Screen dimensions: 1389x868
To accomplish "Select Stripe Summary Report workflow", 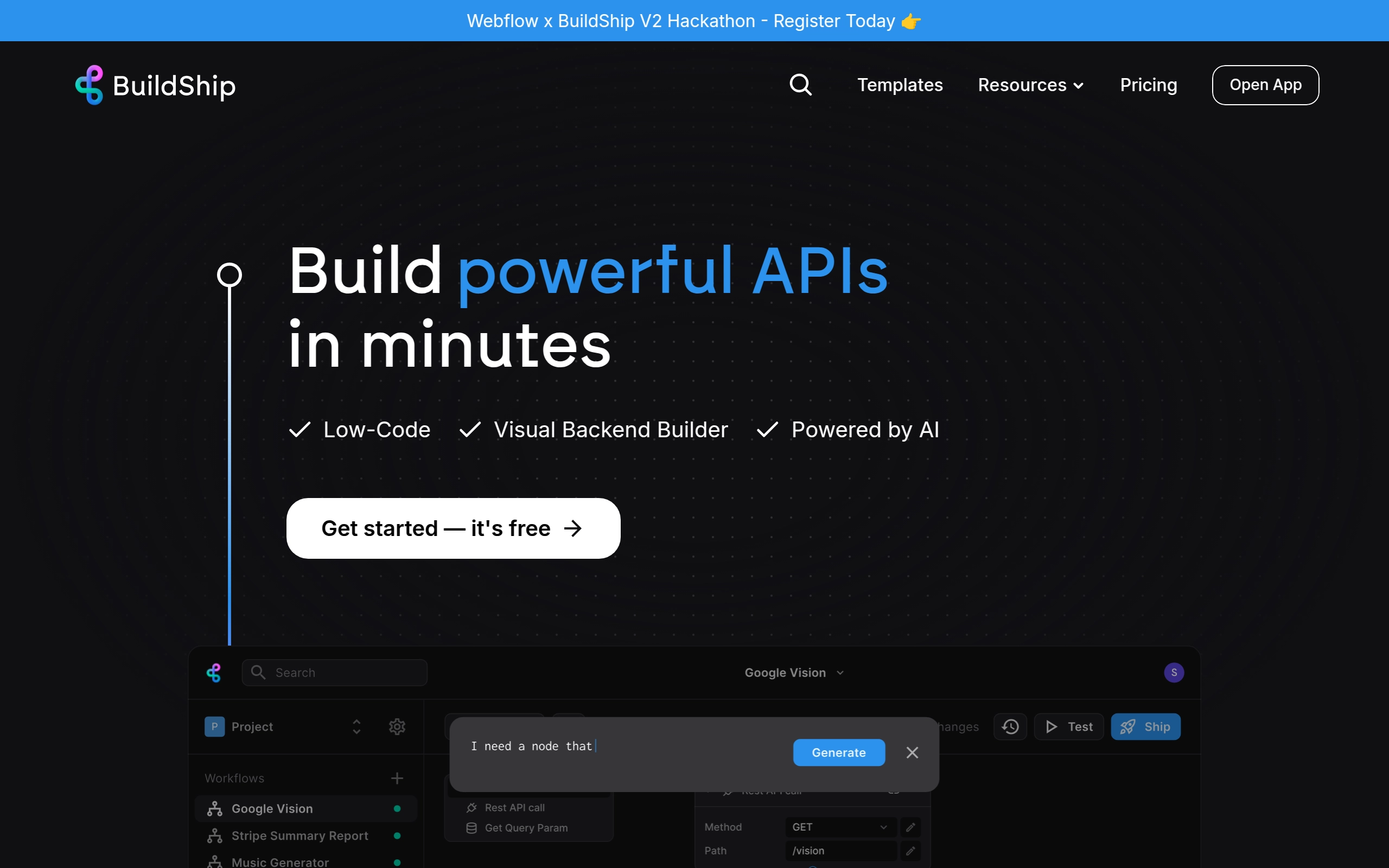I will 299,836.
